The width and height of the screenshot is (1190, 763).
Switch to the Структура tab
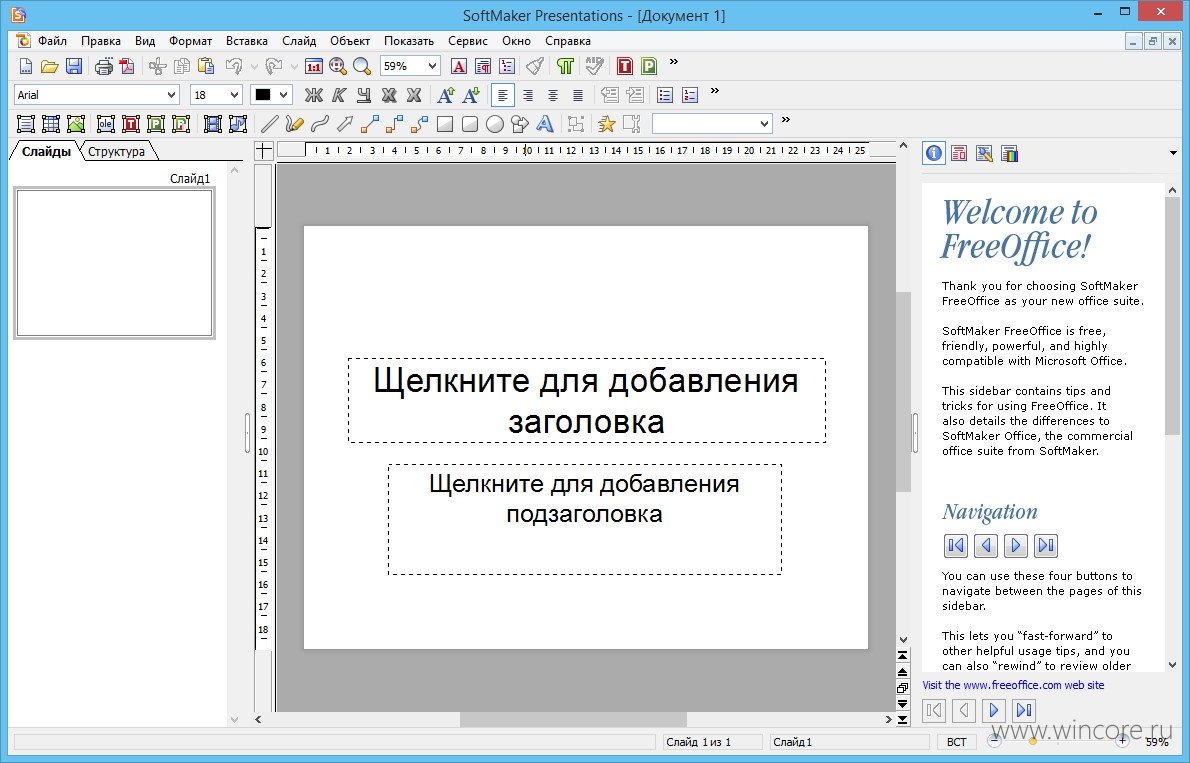pyautogui.click(x=116, y=151)
